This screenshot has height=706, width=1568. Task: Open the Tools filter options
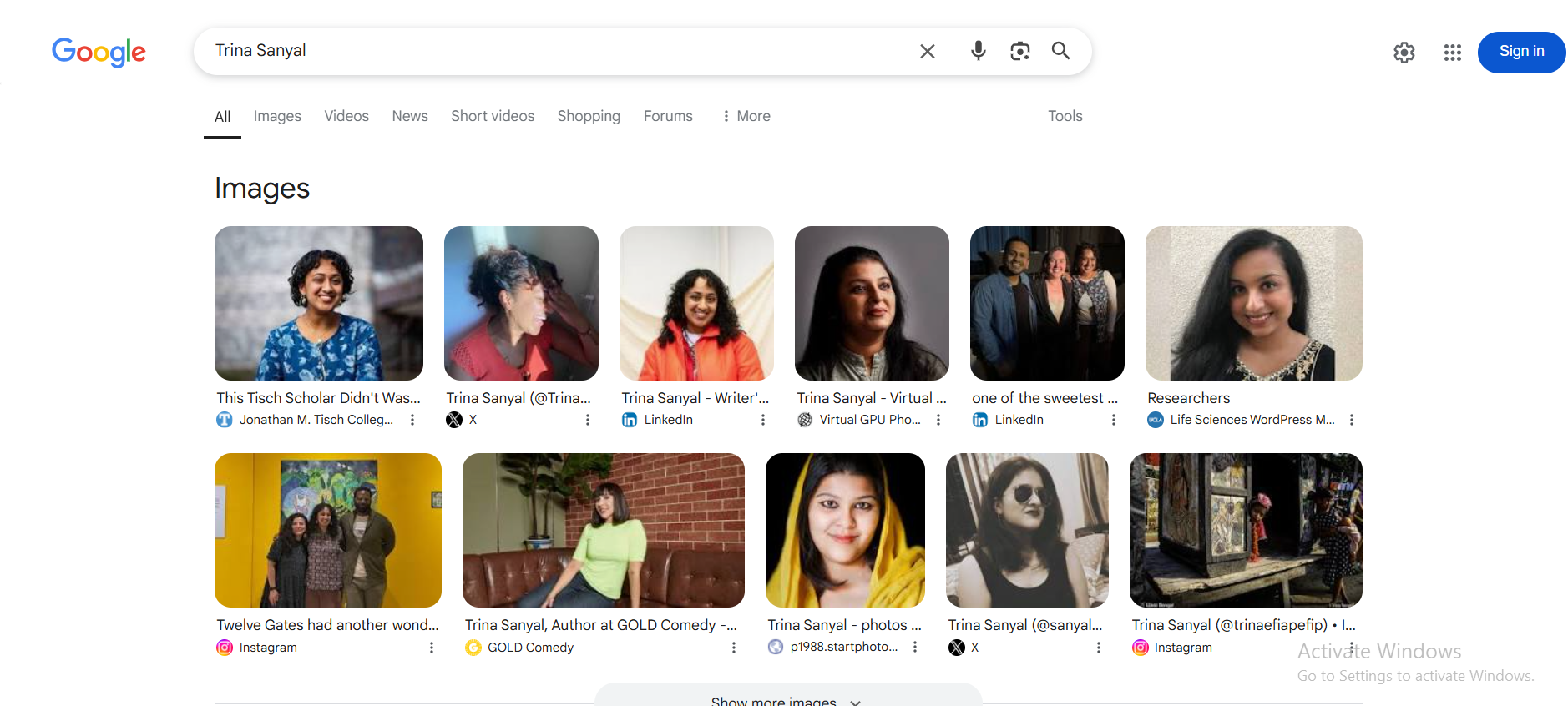click(x=1065, y=116)
